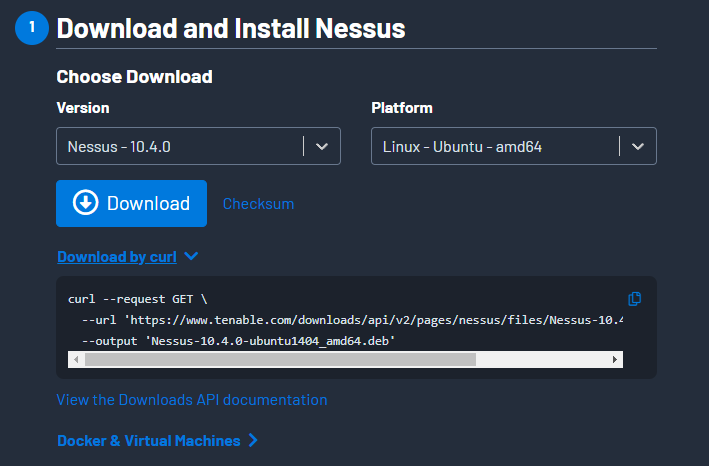
Task: Click the --output Nessus deb filename line
Action: tap(238, 341)
